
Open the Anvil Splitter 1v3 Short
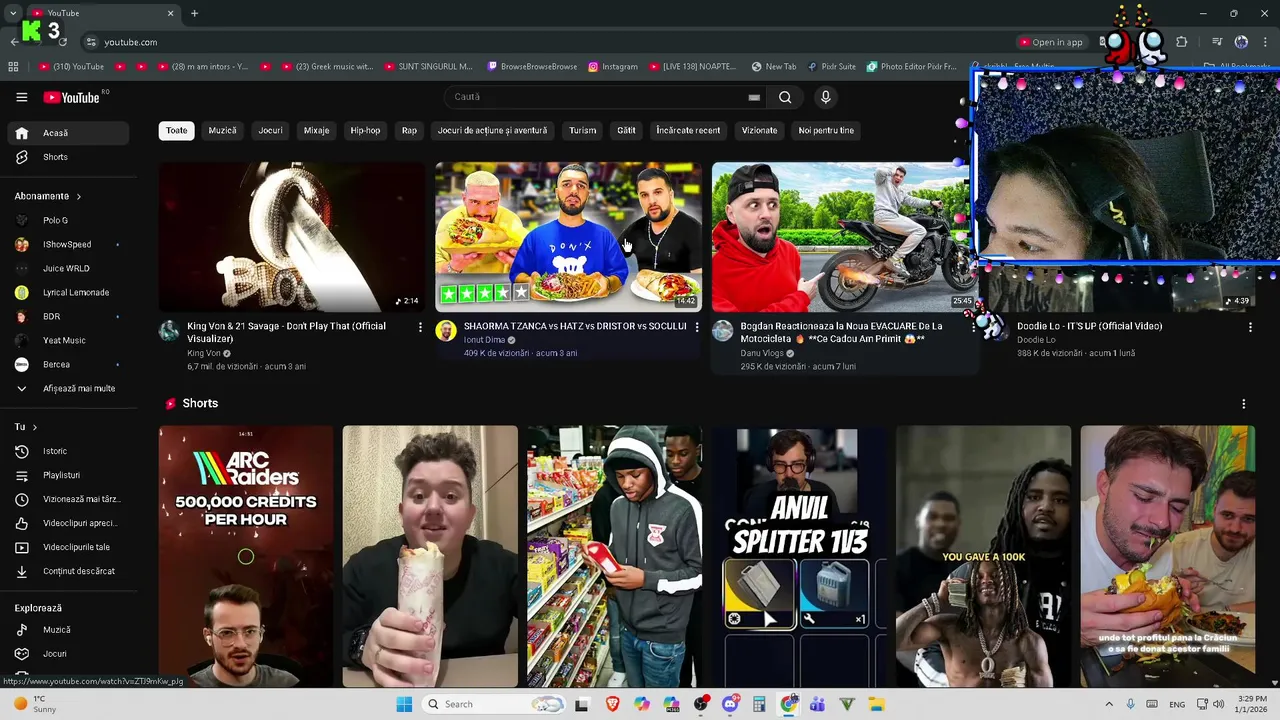click(x=798, y=556)
